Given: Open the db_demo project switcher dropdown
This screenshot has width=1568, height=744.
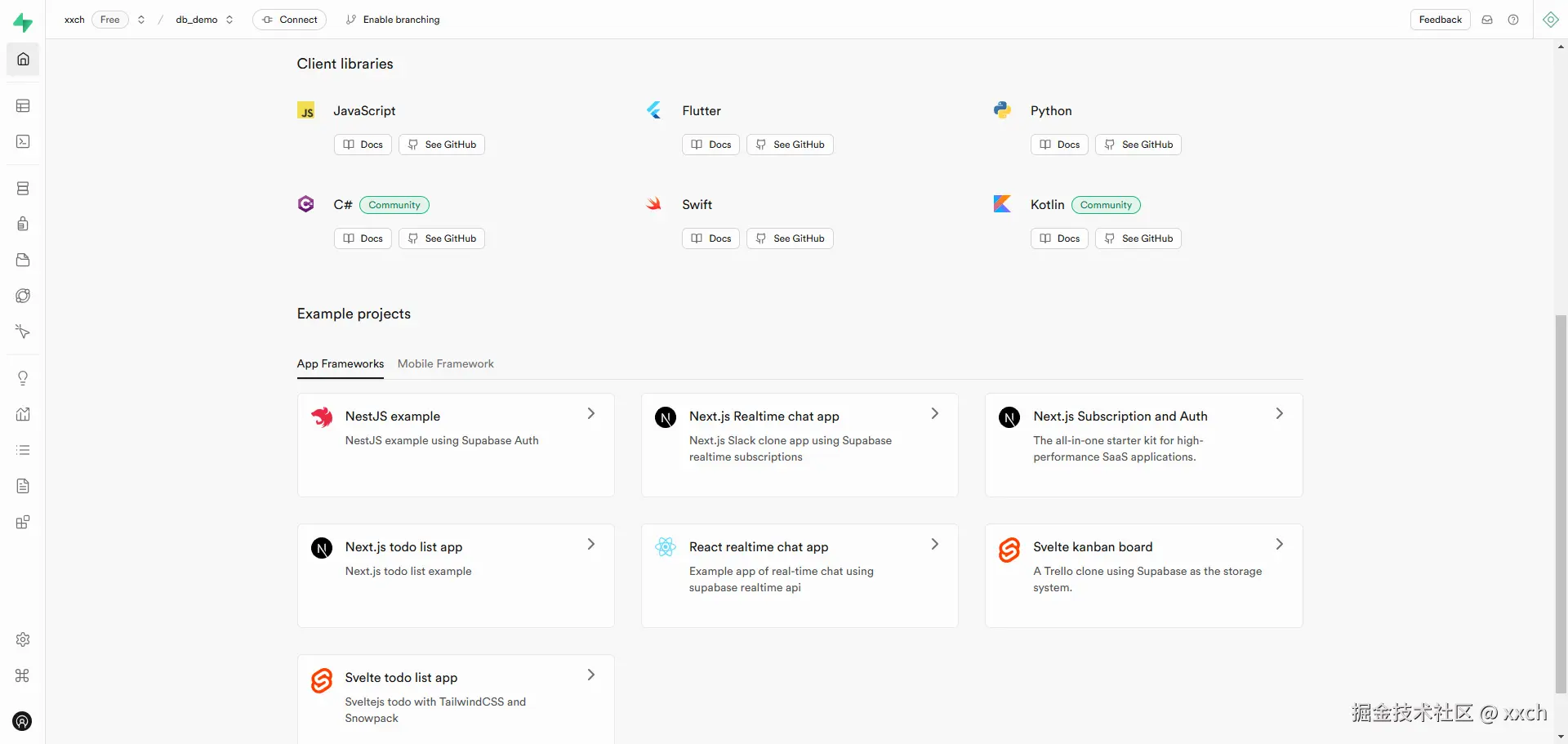Looking at the screenshot, I should [x=229, y=20].
